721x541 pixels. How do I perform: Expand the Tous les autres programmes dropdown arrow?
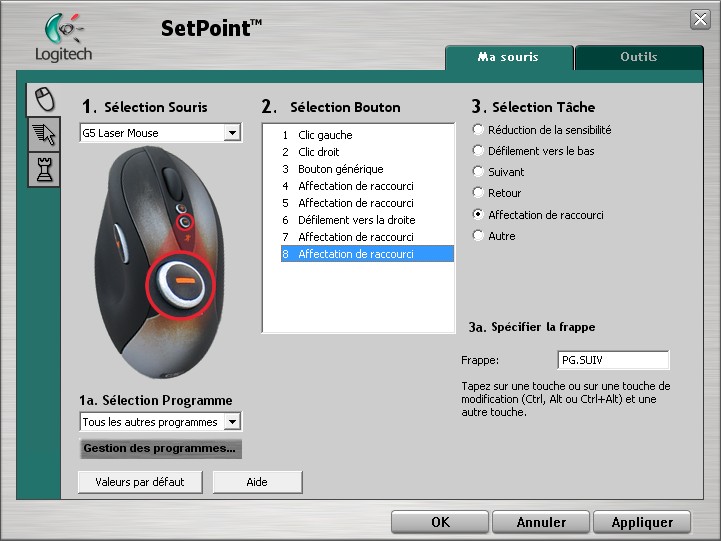[233, 421]
